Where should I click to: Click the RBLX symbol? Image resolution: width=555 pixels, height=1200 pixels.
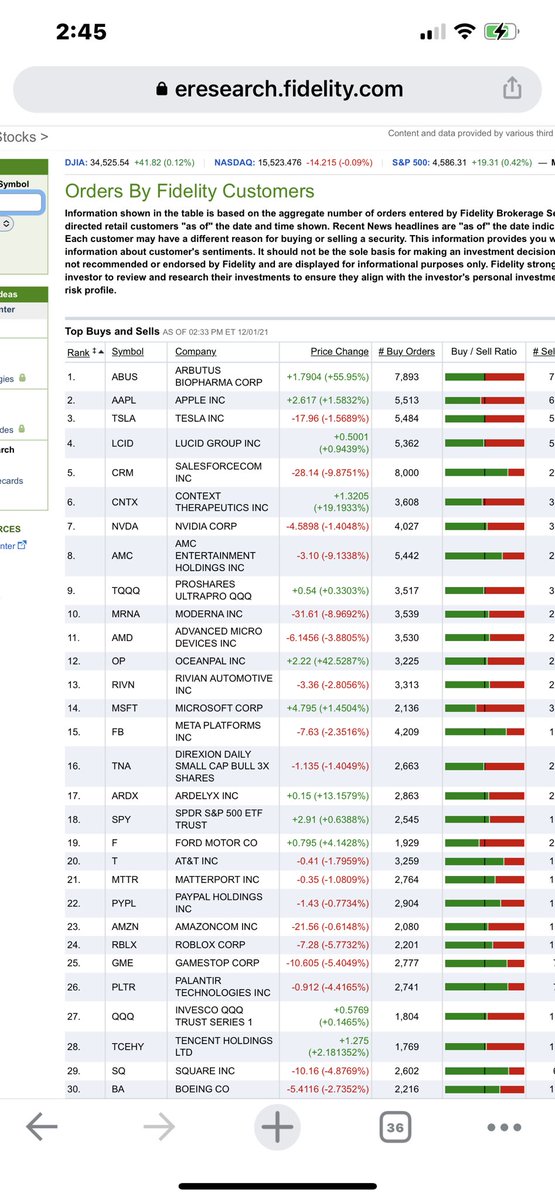(x=126, y=944)
